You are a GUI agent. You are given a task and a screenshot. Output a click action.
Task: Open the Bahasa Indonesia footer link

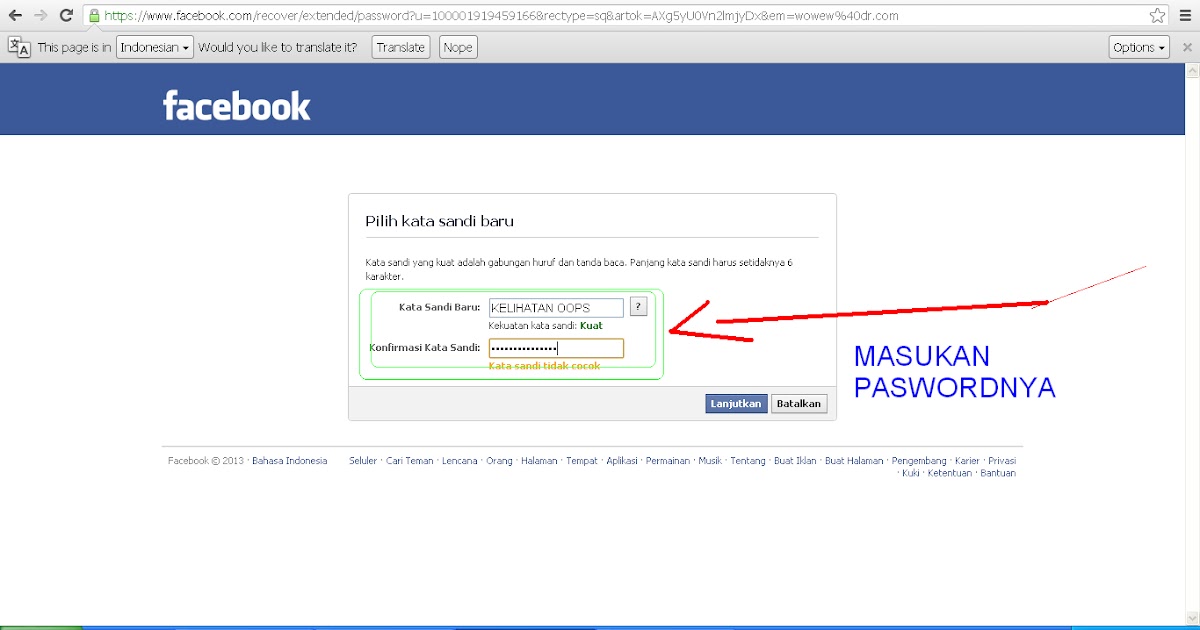tap(289, 461)
